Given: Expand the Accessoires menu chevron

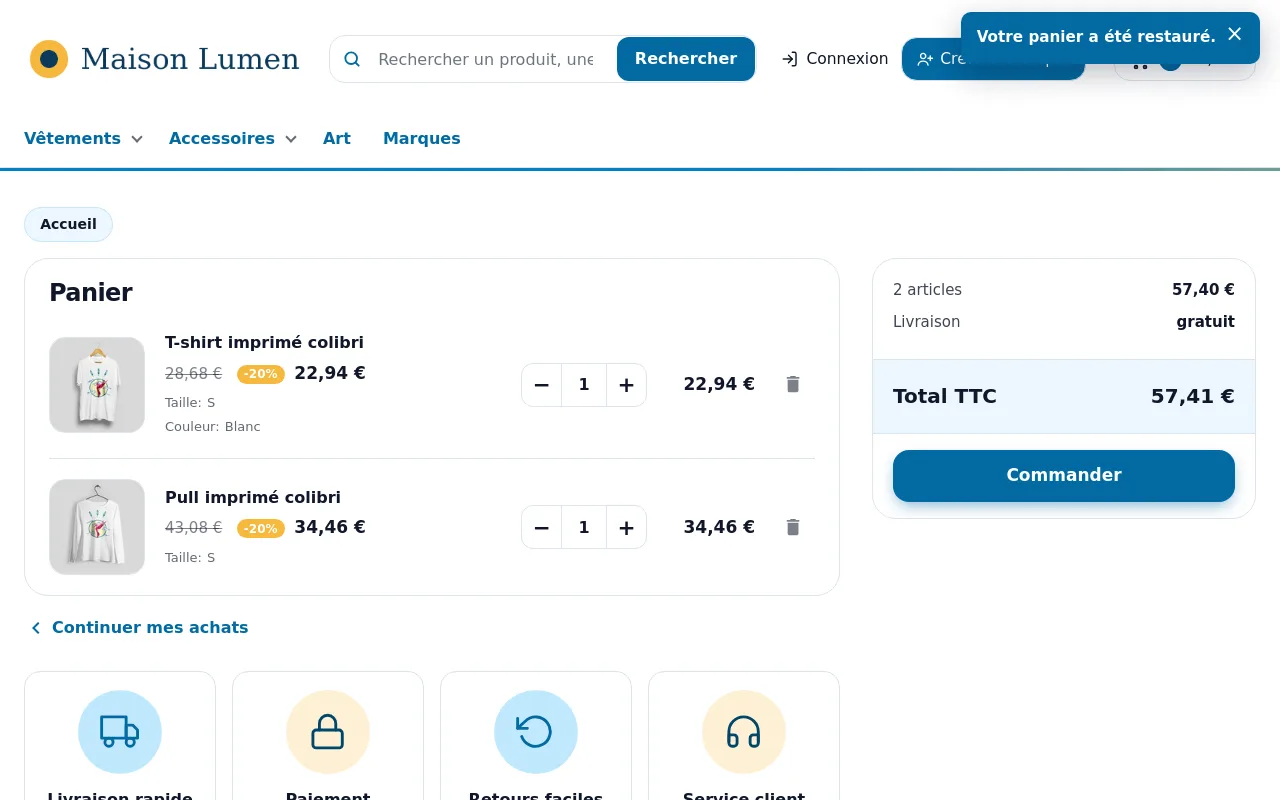Looking at the screenshot, I should 291,139.
